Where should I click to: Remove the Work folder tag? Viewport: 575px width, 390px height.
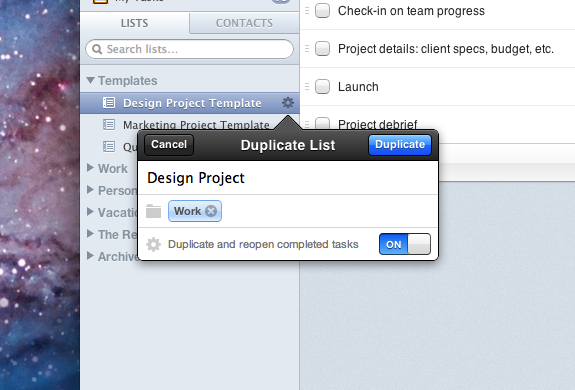click(211, 211)
